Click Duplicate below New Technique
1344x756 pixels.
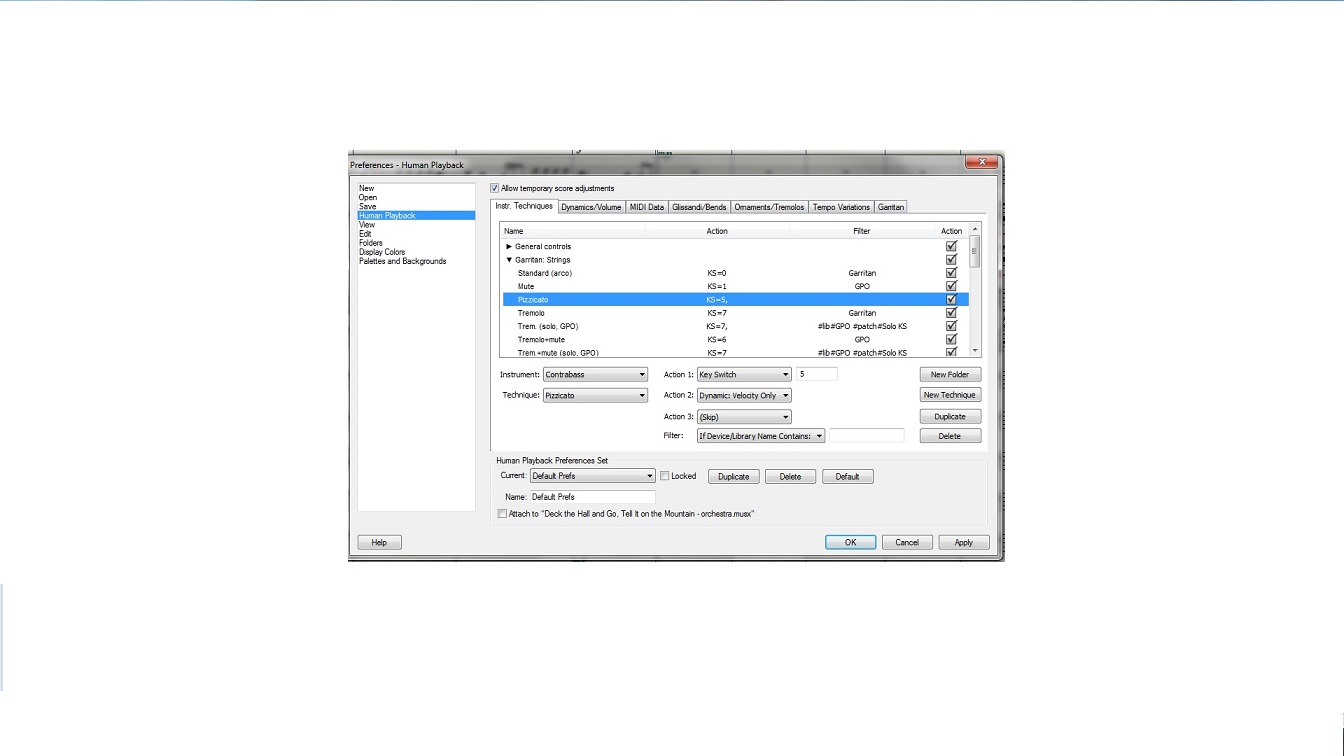pyautogui.click(x=950, y=416)
